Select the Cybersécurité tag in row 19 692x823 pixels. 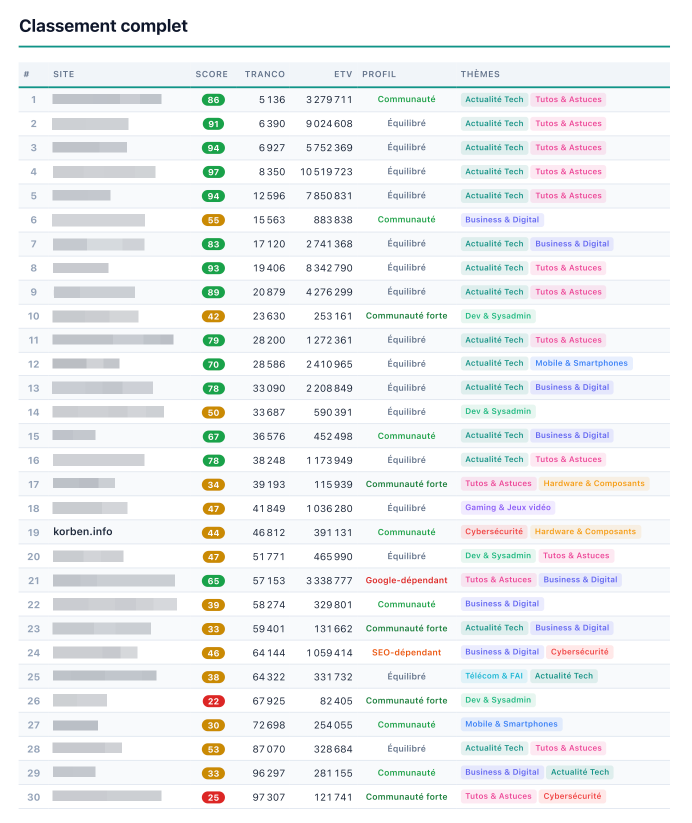(x=494, y=532)
